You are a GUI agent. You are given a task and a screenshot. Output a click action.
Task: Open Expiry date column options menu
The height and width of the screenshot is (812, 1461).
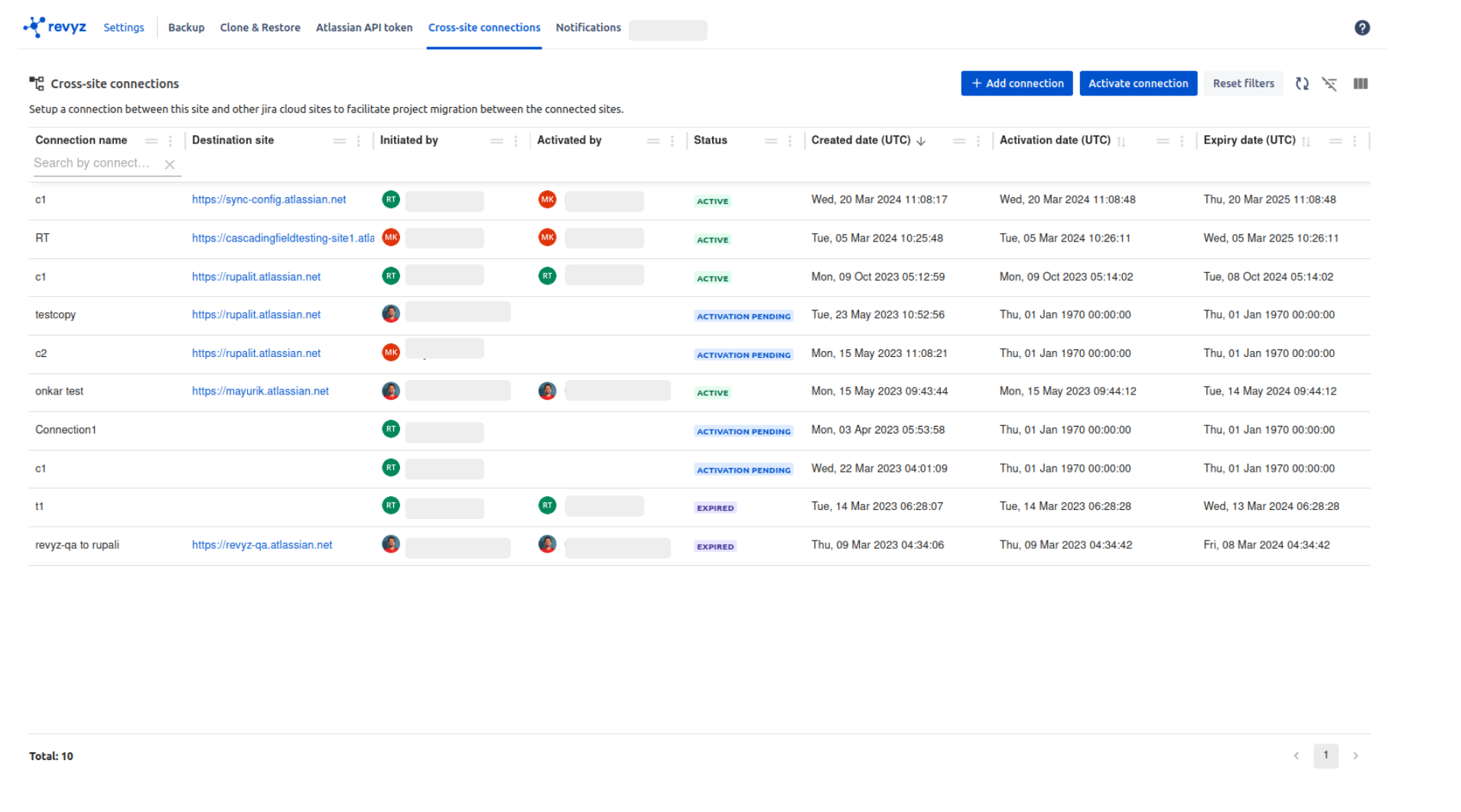click(x=1355, y=141)
